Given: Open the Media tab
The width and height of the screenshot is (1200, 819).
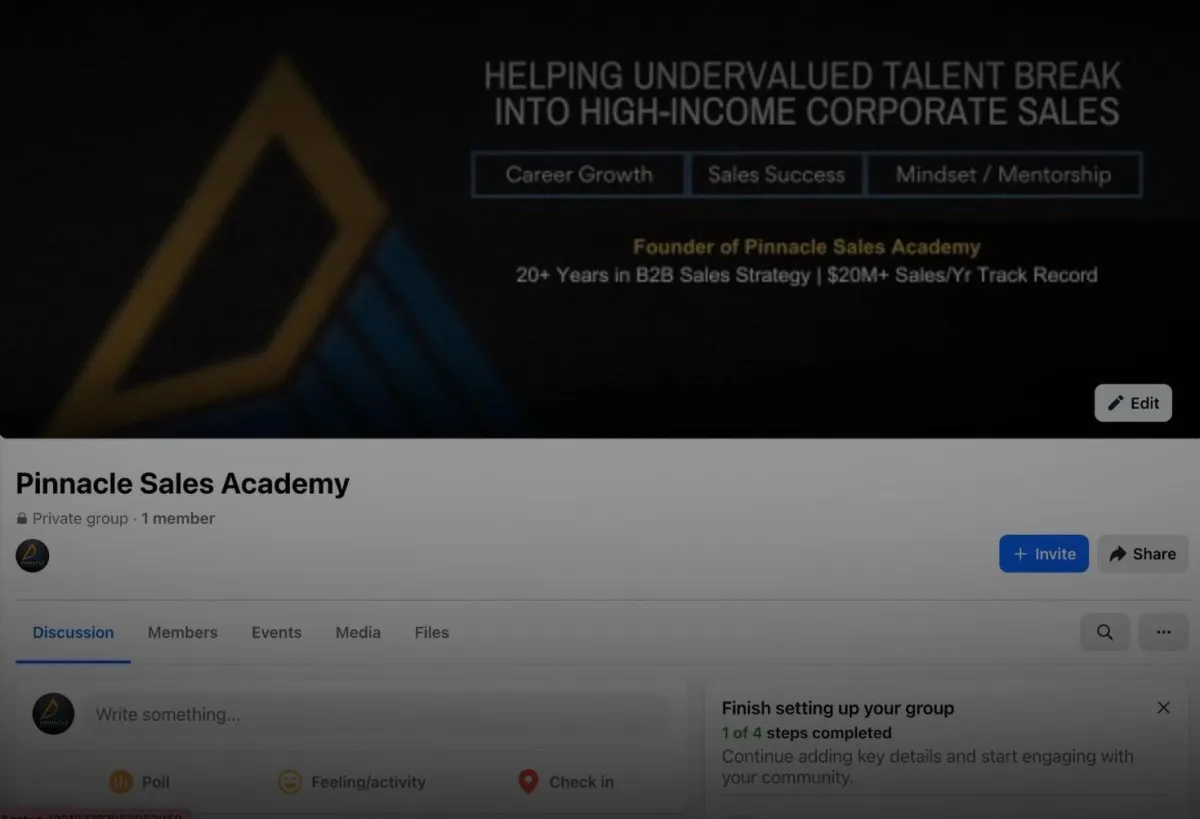Looking at the screenshot, I should 358,632.
